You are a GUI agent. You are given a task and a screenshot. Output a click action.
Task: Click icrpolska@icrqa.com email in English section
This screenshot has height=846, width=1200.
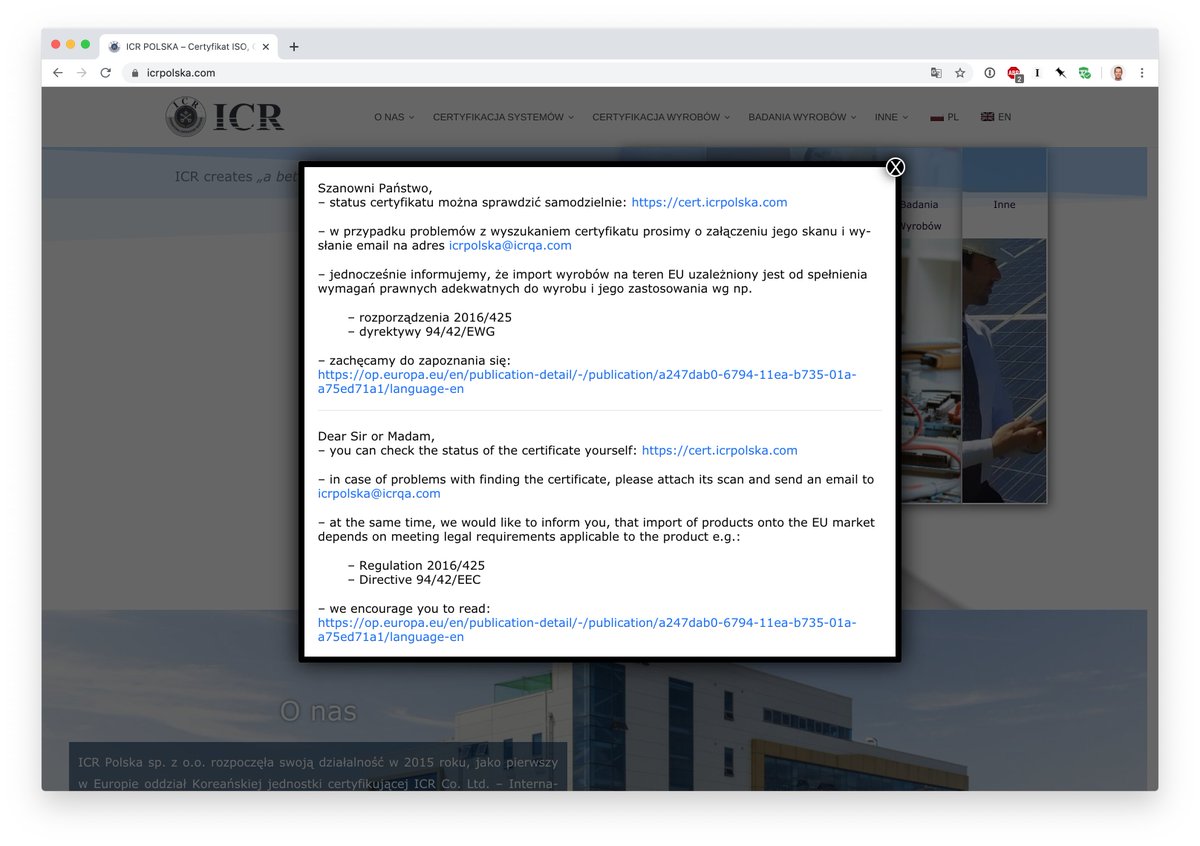click(x=379, y=493)
